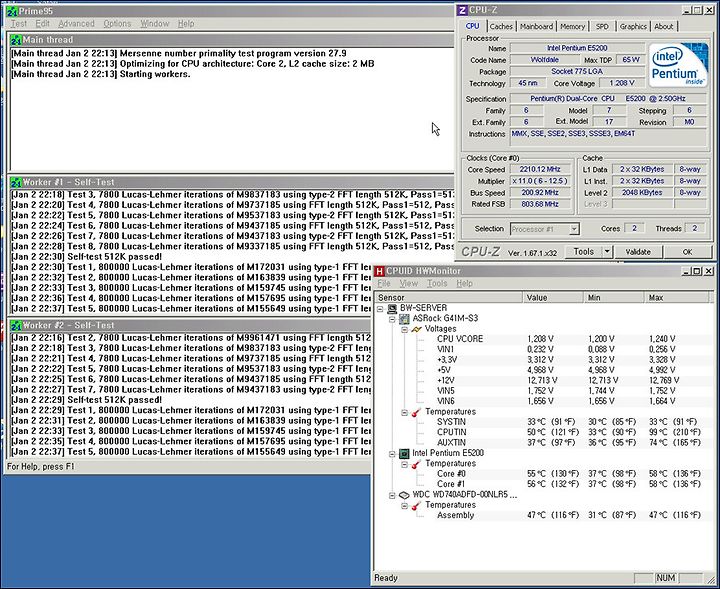
Task: Select the CPU tab in CPU-Z
Action: (x=472, y=26)
